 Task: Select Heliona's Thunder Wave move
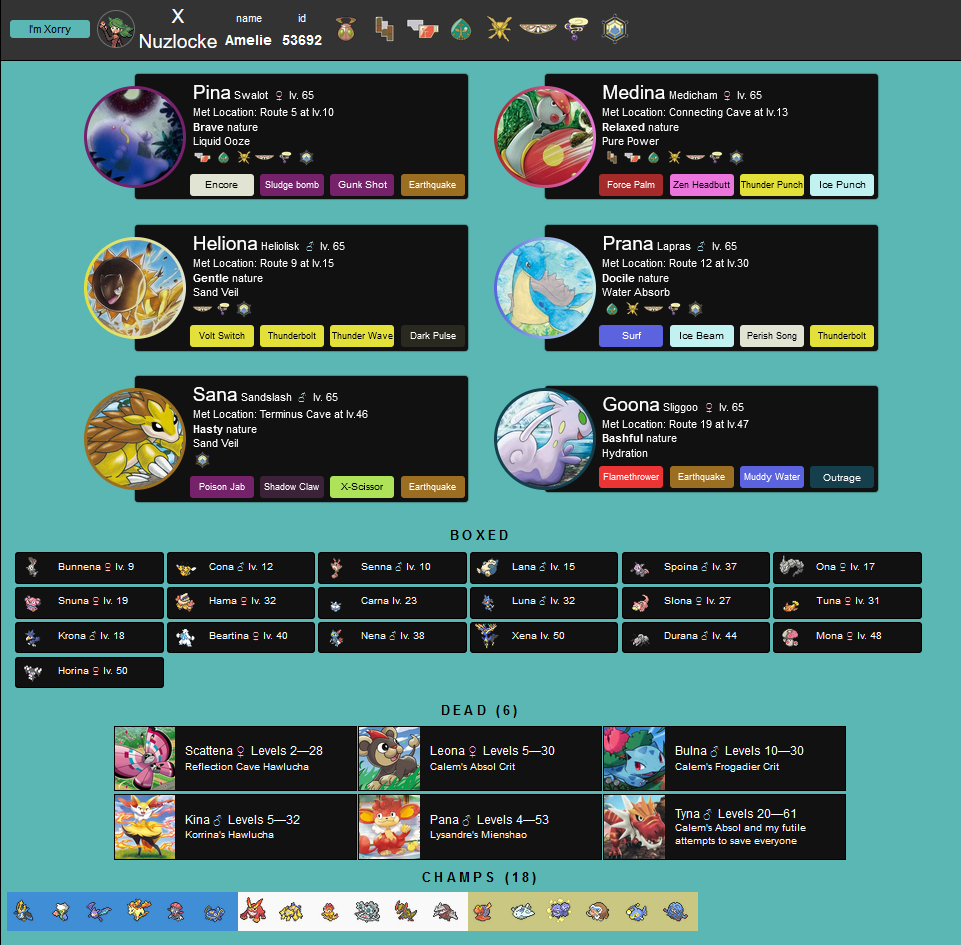click(x=362, y=336)
